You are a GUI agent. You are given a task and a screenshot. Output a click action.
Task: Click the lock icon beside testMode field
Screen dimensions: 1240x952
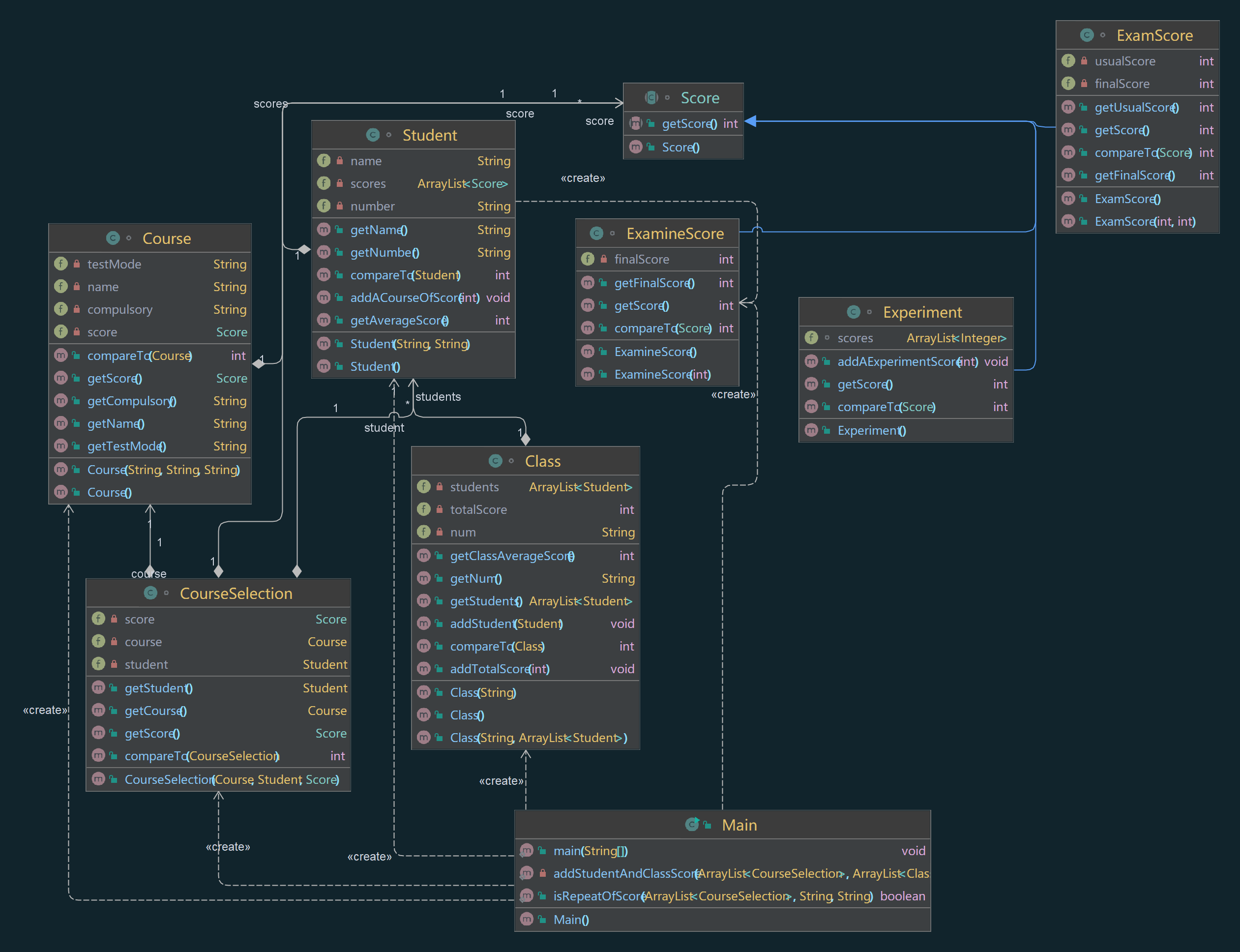pyautogui.click(x=77, y=264)
